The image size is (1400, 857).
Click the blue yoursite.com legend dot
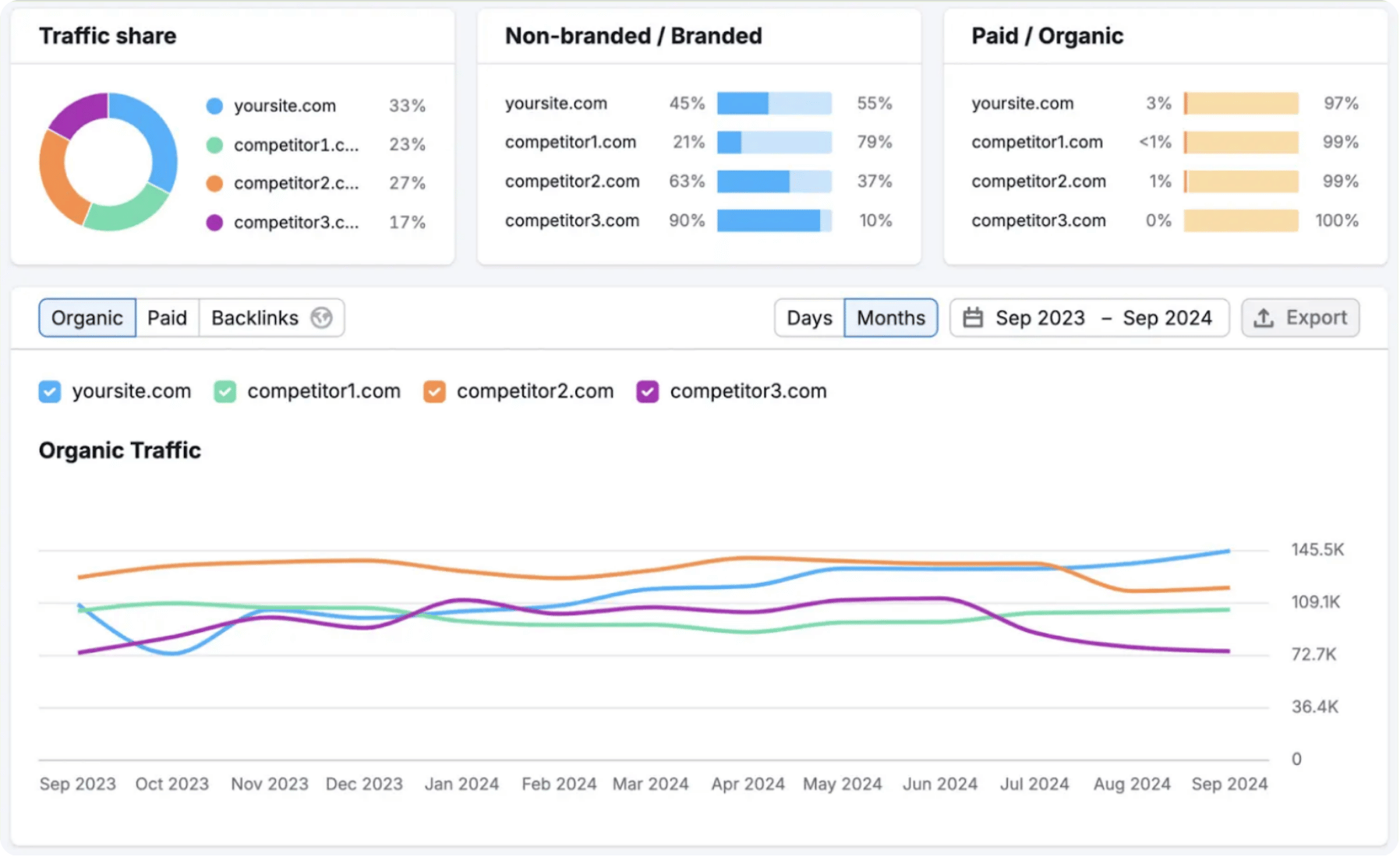pyautogui.click(x=214, y=106)
